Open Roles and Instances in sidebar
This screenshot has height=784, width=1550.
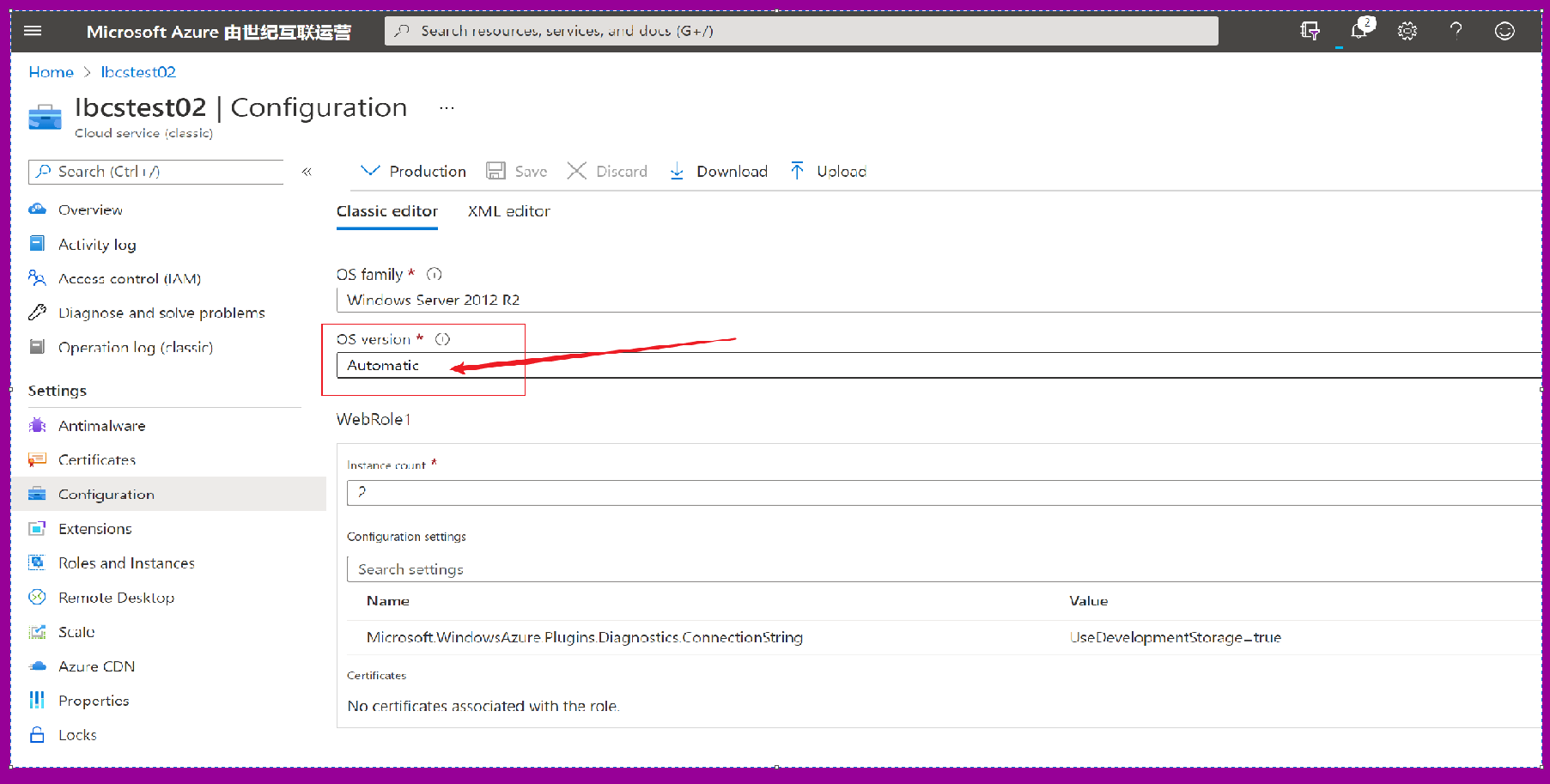pos(126,563)
